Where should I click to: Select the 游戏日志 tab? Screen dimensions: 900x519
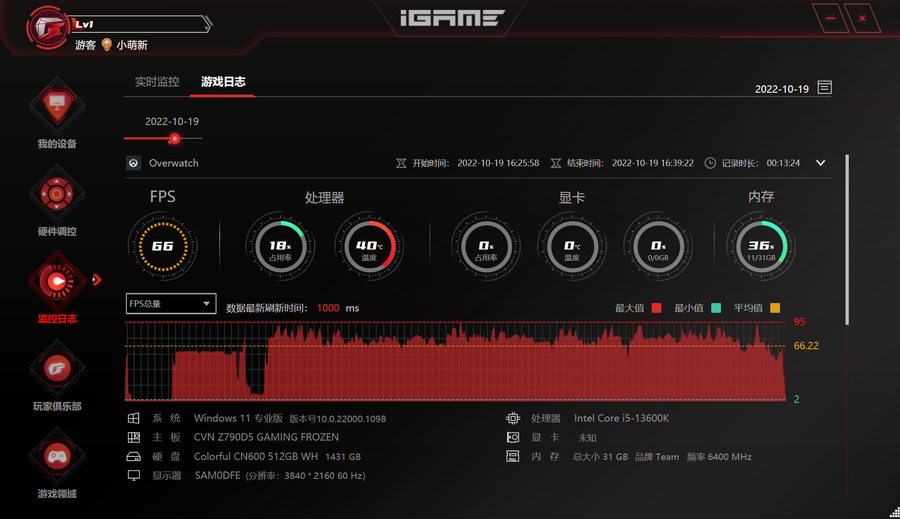pyautogui.click(x=223, y=82)
